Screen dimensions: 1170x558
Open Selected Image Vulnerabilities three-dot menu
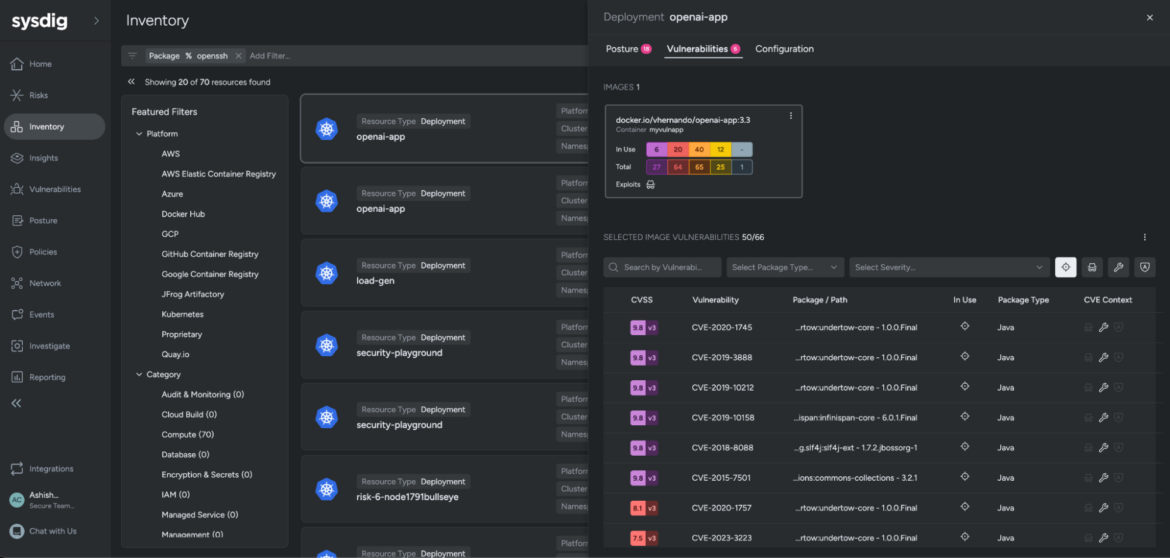(1145, 237)
